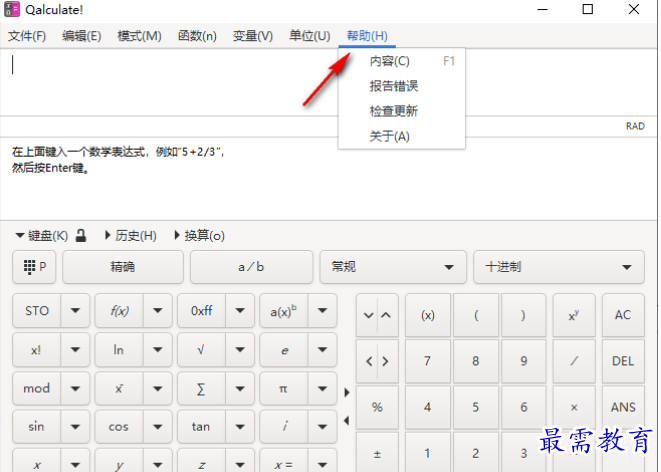The image size is (661, 472).
Task: Click the π constant button
Action: (284, 388)
